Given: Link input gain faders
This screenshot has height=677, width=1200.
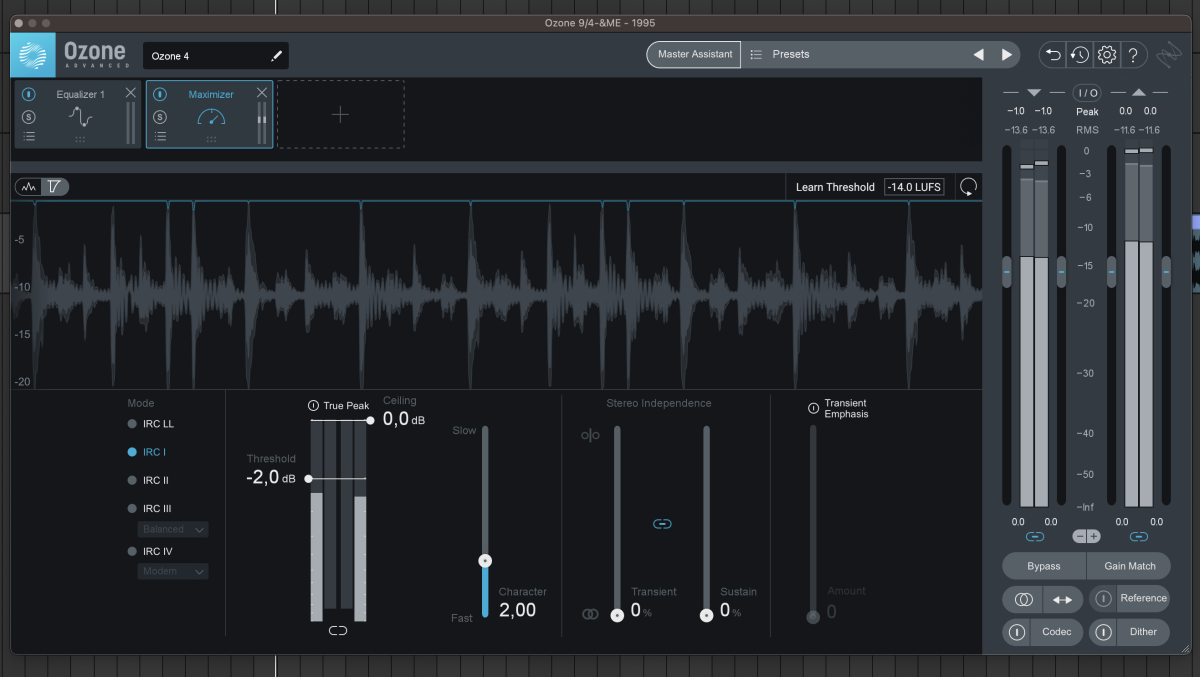Looking at the screenshot, I should pos(1035,536).
